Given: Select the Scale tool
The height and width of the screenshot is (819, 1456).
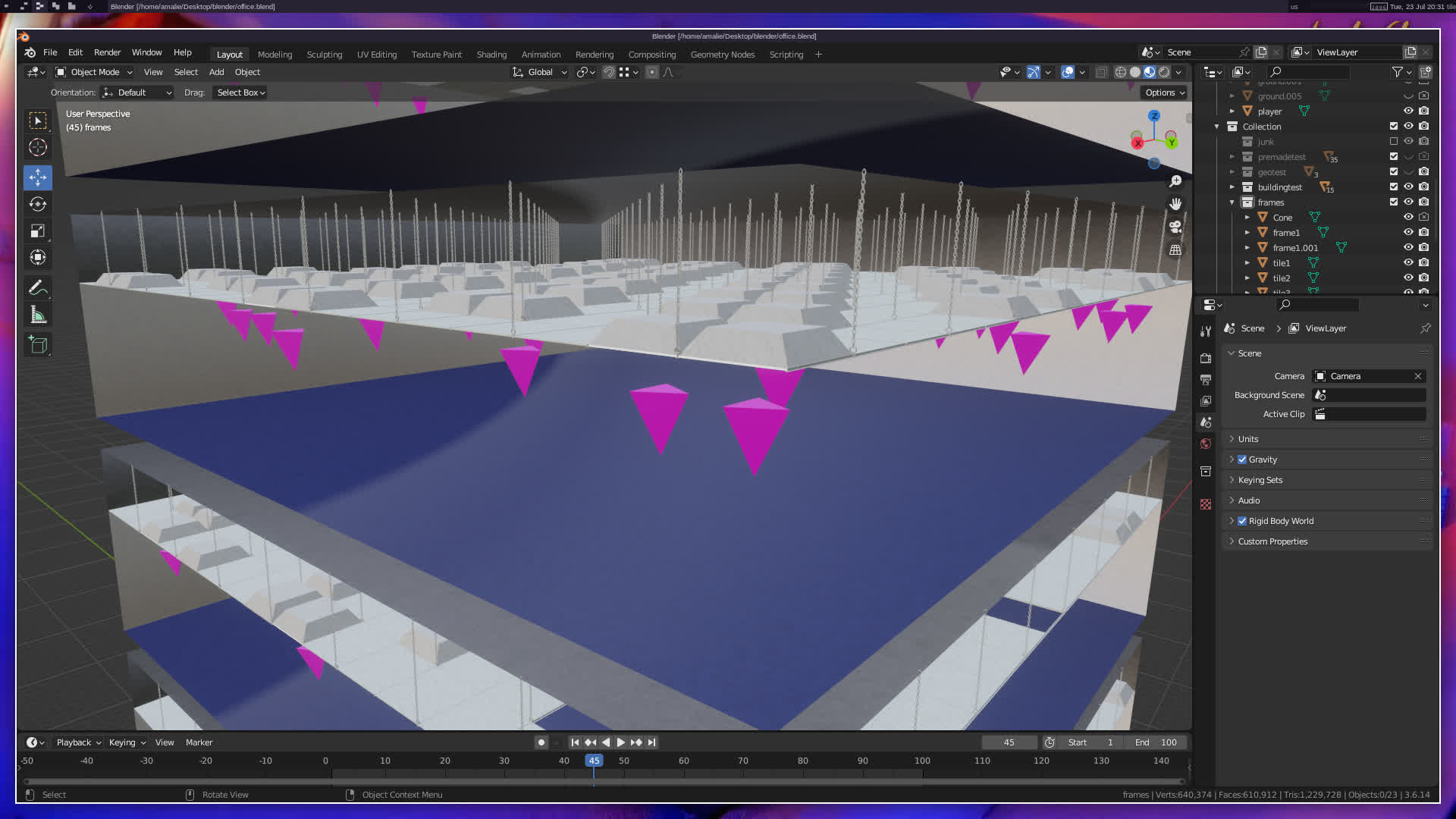Looking at the screenshot, I should pyautogui.click(x=38, y=231).
